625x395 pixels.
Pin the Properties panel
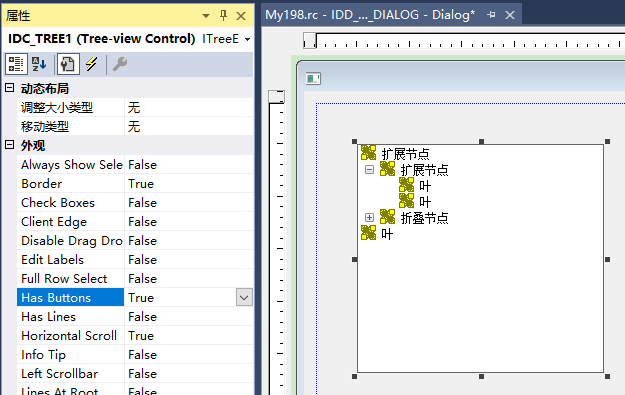click(x=223, y=16)
